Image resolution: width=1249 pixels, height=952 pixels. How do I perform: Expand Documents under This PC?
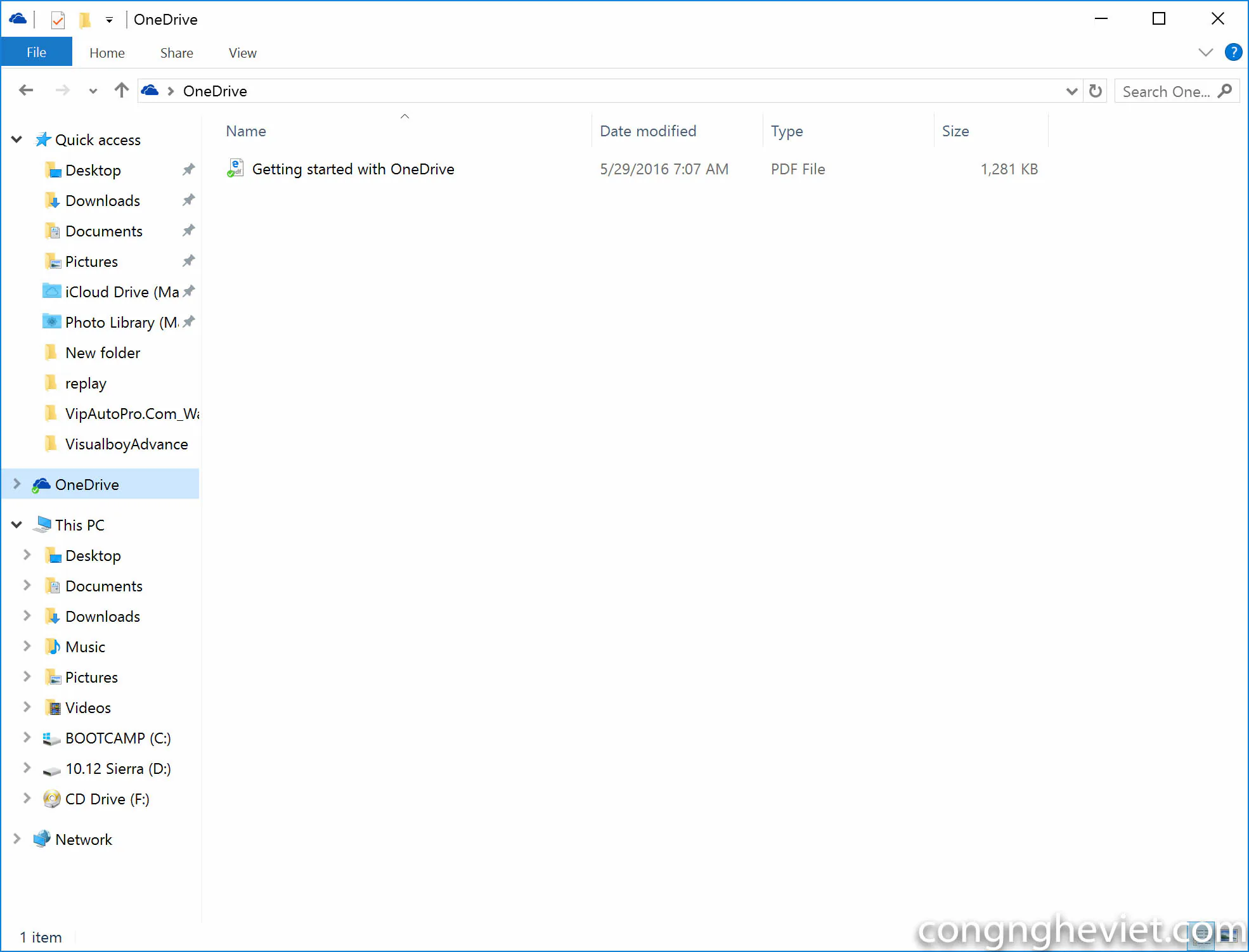click(27, 586)
